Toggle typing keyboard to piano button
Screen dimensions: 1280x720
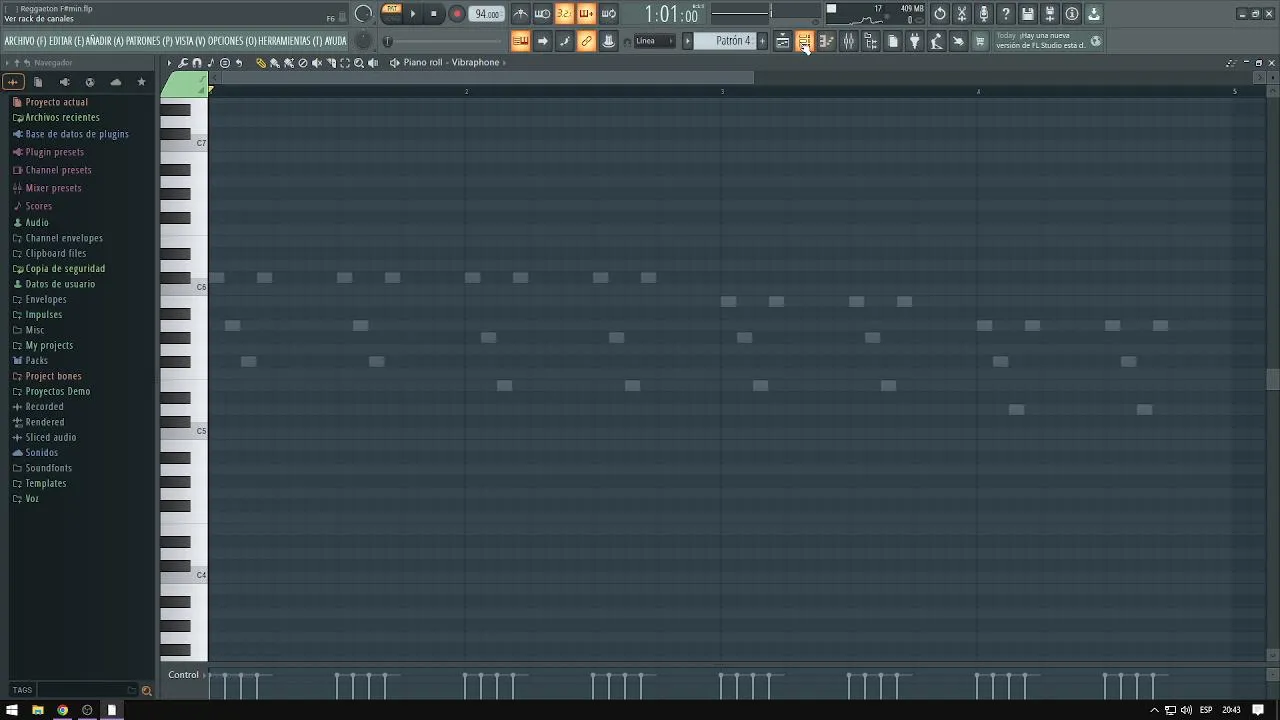(520, 41)
